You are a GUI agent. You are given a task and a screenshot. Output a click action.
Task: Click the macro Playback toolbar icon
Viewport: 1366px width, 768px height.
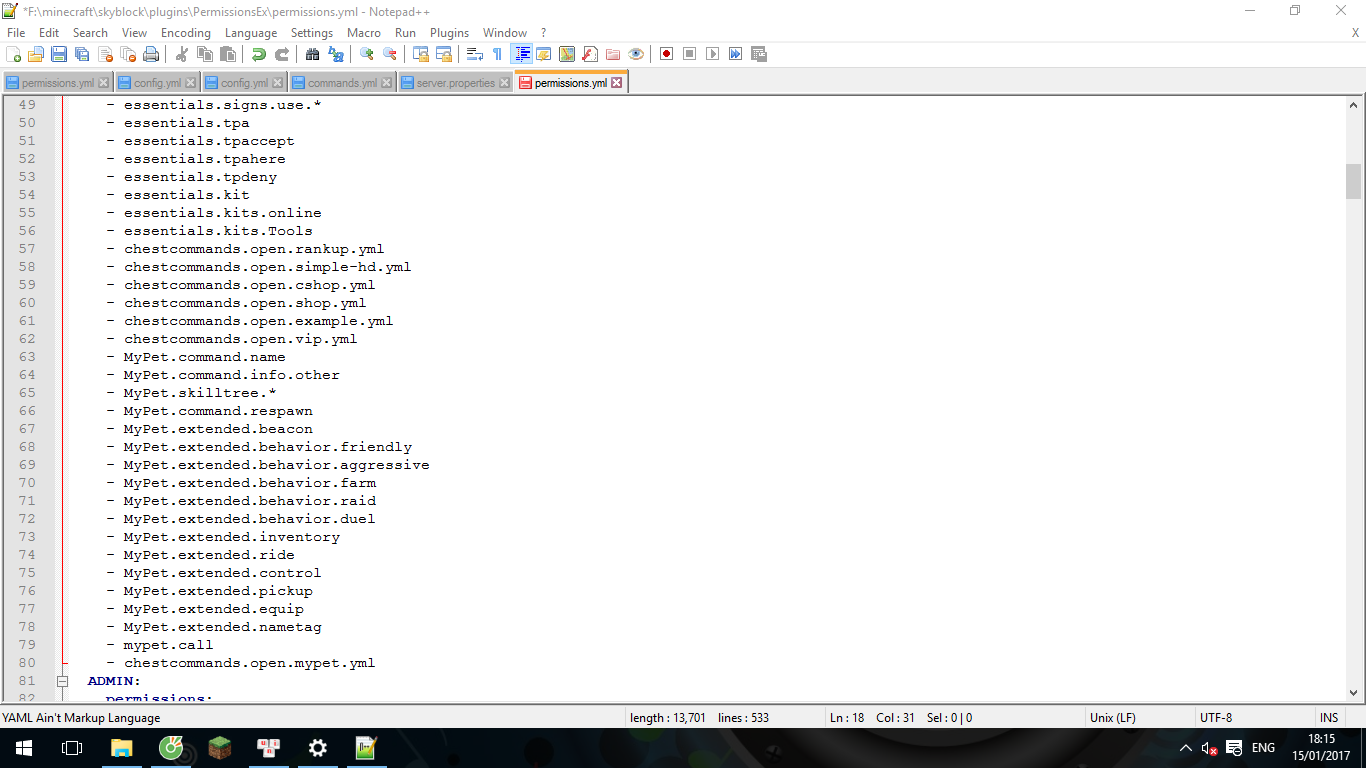pos(713,54)
